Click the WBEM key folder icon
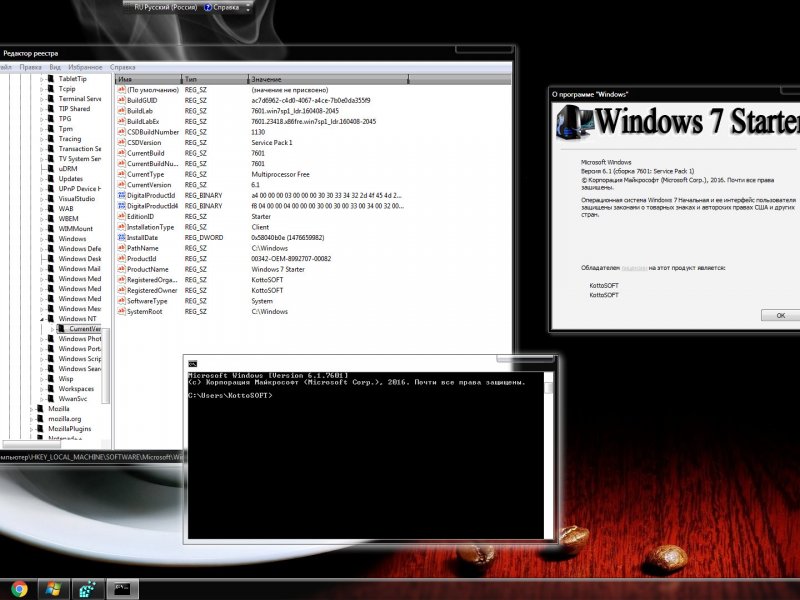Screen dimensions: 800x600 (x=51, y=218)
